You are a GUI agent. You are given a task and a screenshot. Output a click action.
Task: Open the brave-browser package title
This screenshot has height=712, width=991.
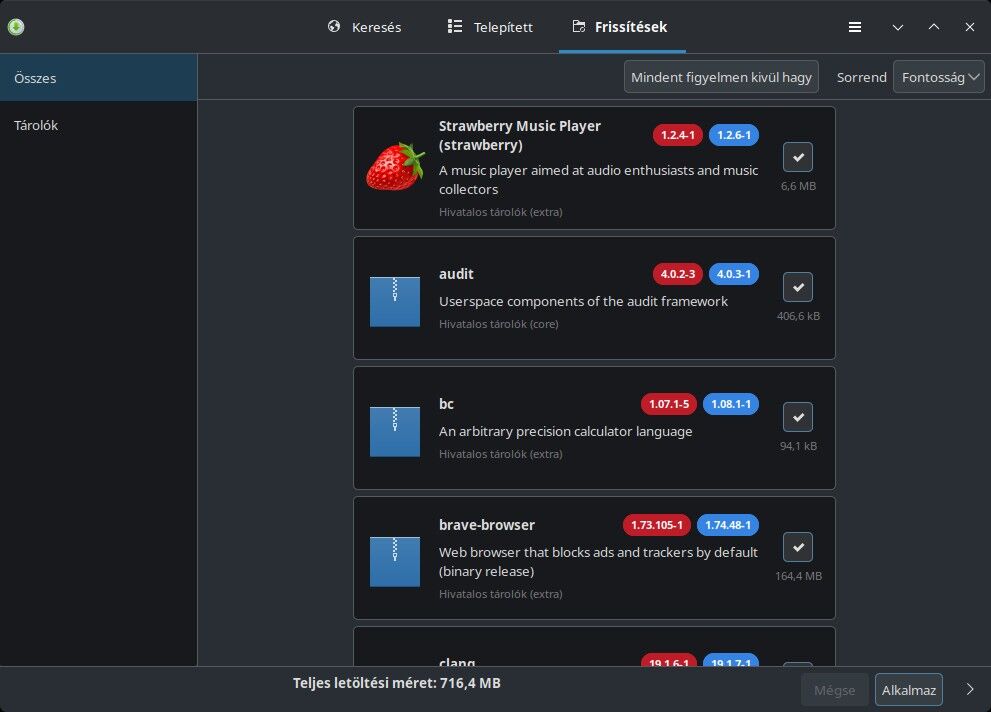(487, 525)
